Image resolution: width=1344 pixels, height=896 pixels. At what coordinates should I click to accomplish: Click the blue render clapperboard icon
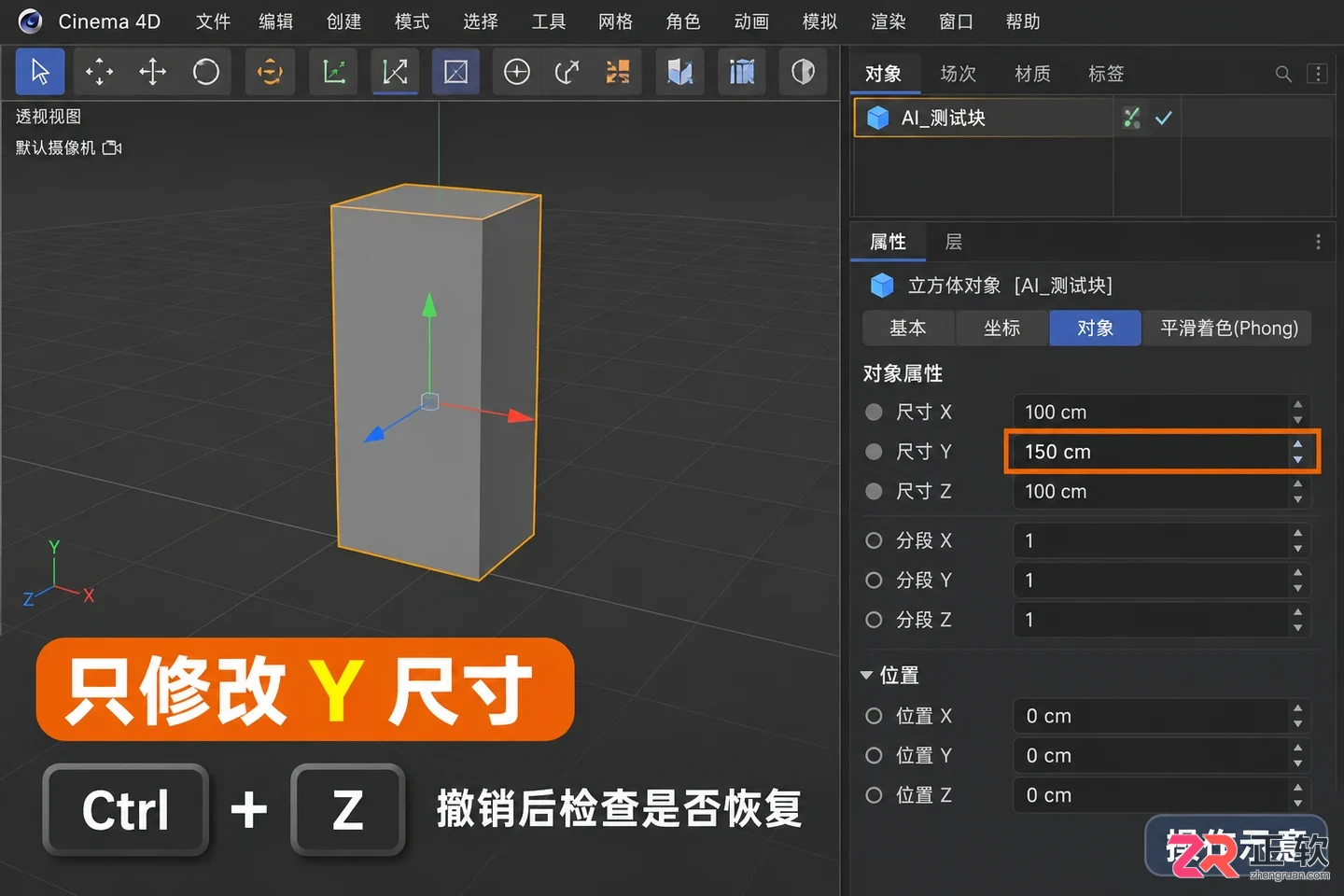pos(742,72)
